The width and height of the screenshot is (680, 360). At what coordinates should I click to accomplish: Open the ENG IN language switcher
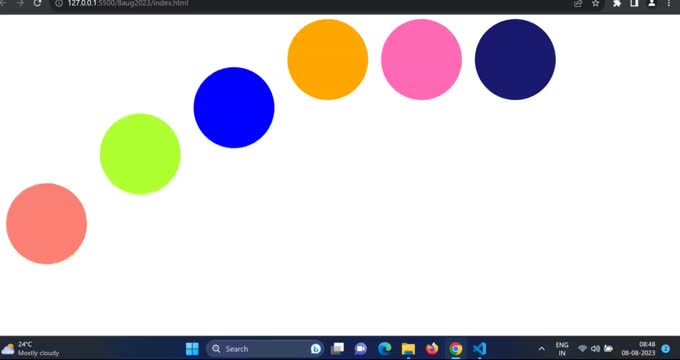(562, 349)
